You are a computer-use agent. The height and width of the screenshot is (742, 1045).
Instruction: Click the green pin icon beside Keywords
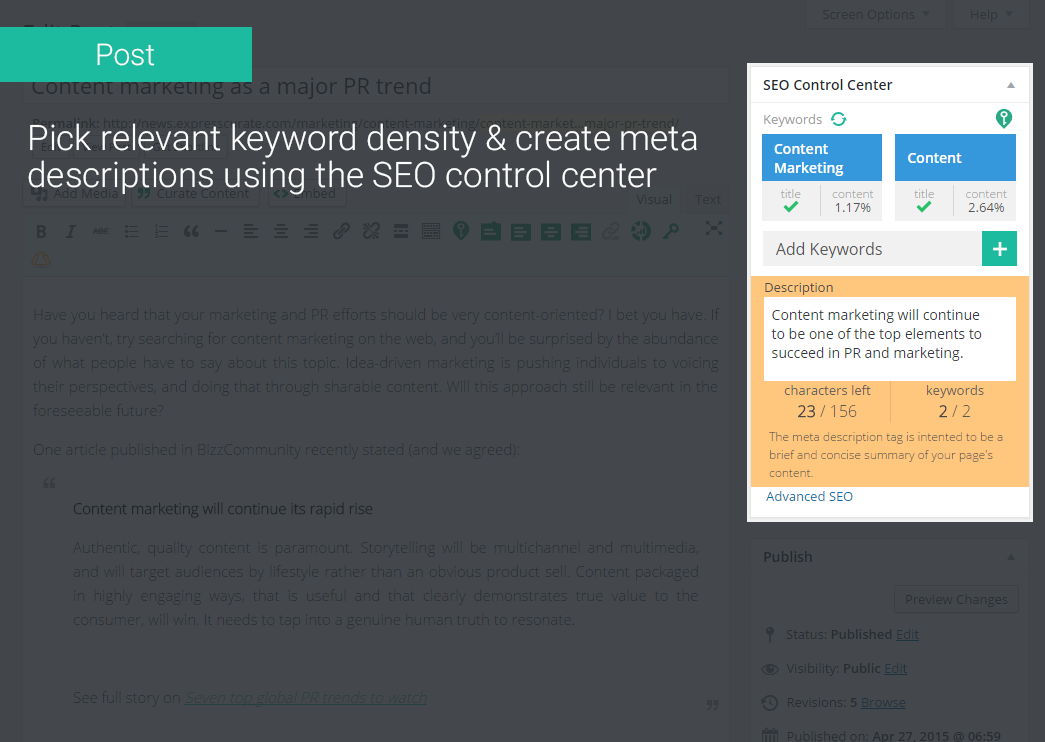click(x=1004, y=119)
